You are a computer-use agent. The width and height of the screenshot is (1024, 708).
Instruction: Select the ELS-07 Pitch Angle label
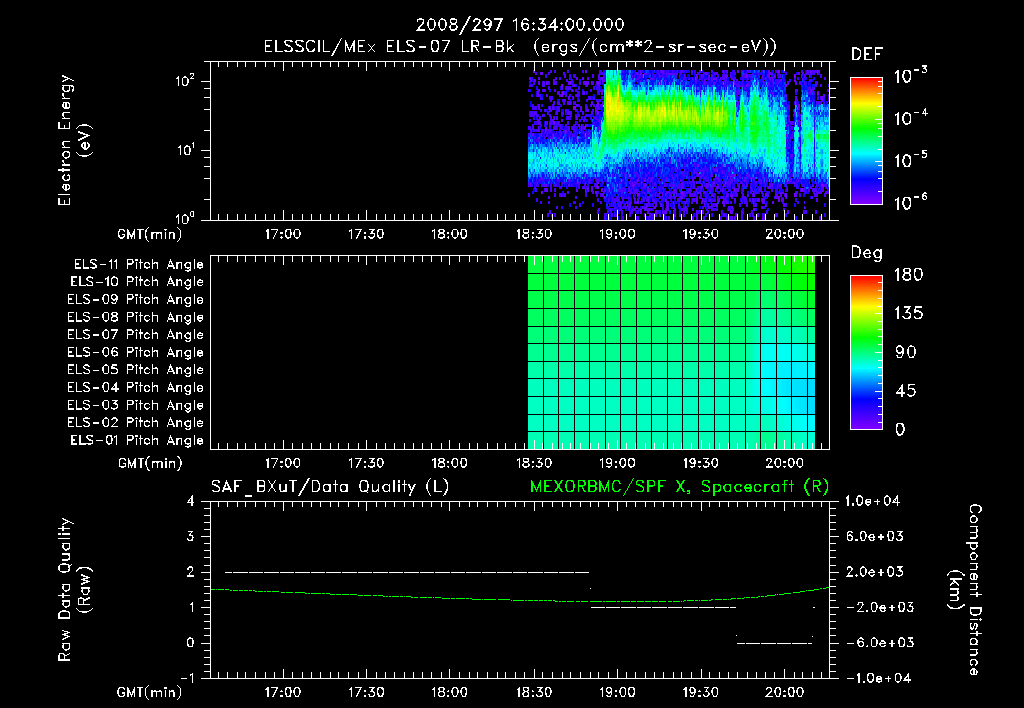click(136, 334)
